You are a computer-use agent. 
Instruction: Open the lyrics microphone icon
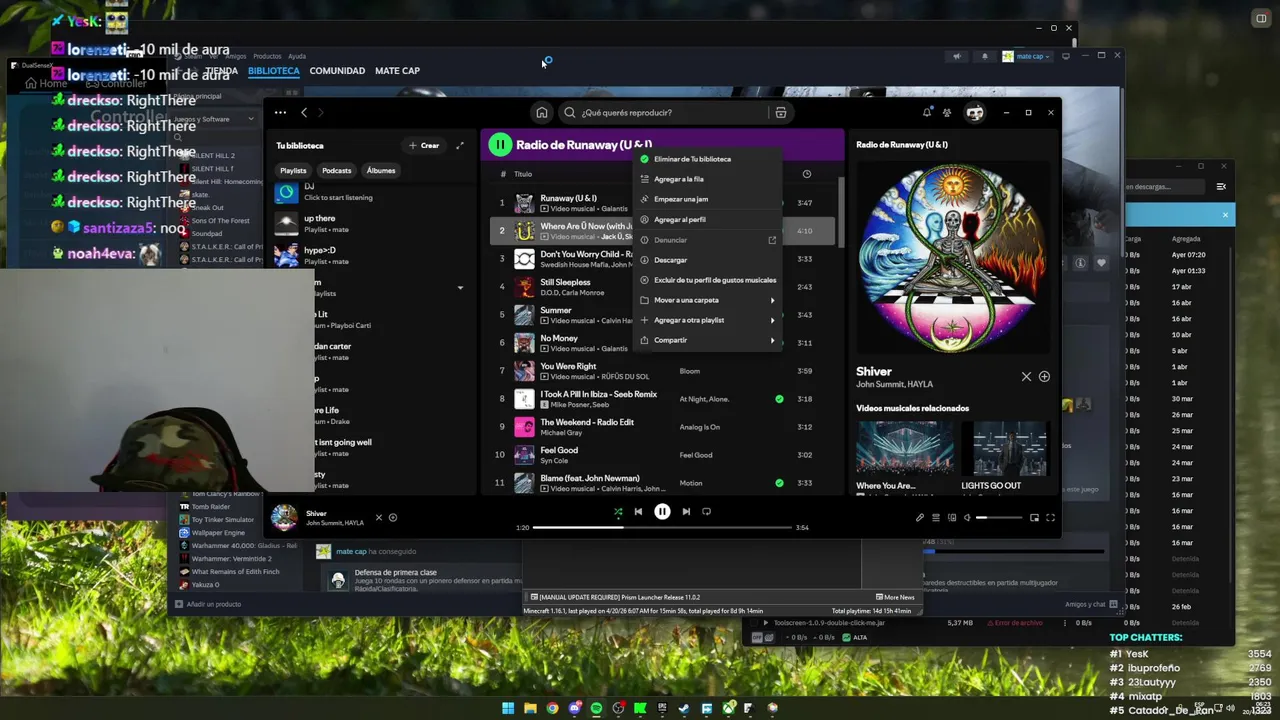coord(920,517)
